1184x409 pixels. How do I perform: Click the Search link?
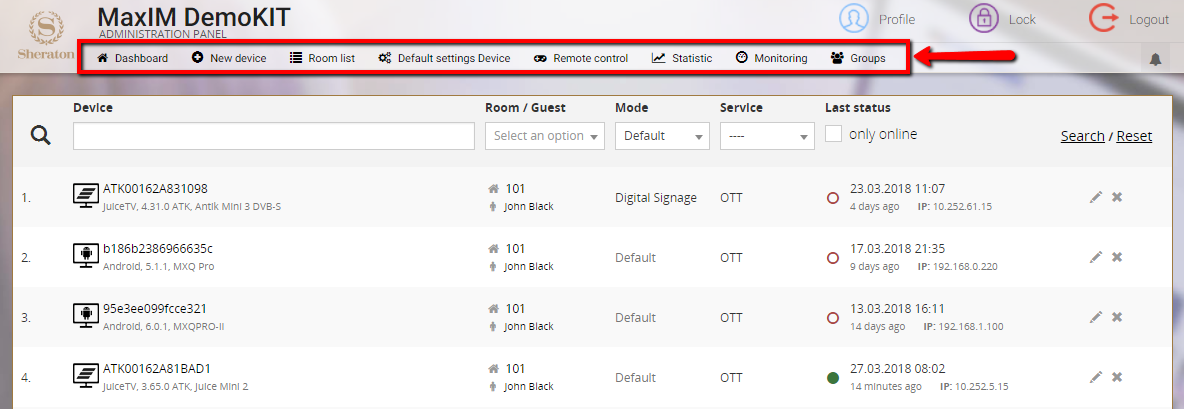point(1082,137)
